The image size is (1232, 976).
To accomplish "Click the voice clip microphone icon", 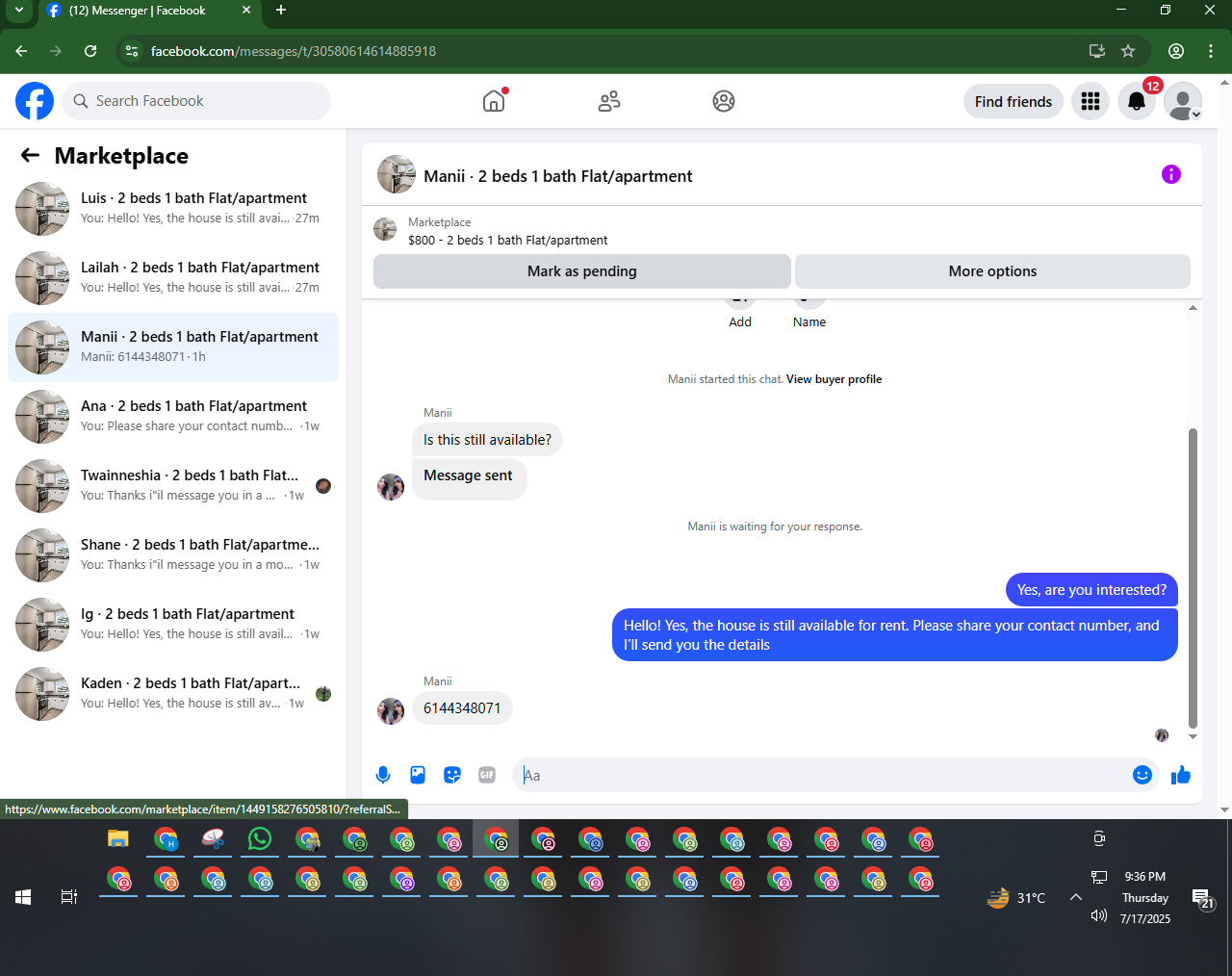I will coord(383,775).
